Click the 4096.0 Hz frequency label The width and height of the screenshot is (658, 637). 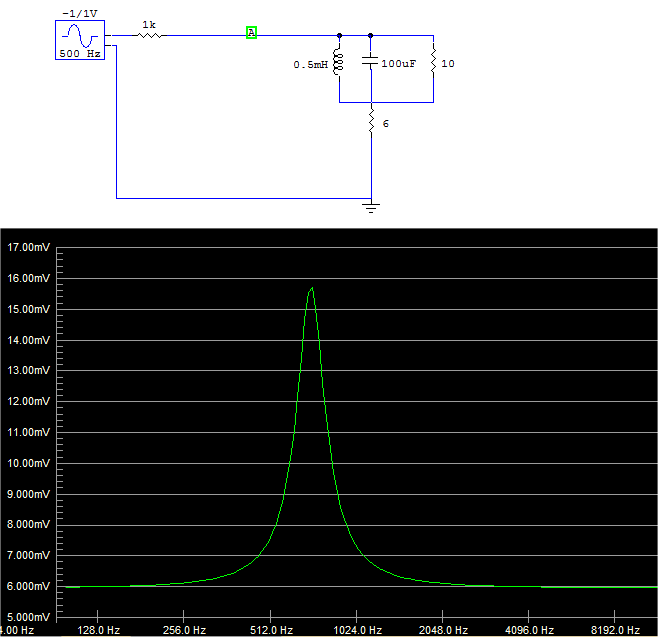coord(530,630)
